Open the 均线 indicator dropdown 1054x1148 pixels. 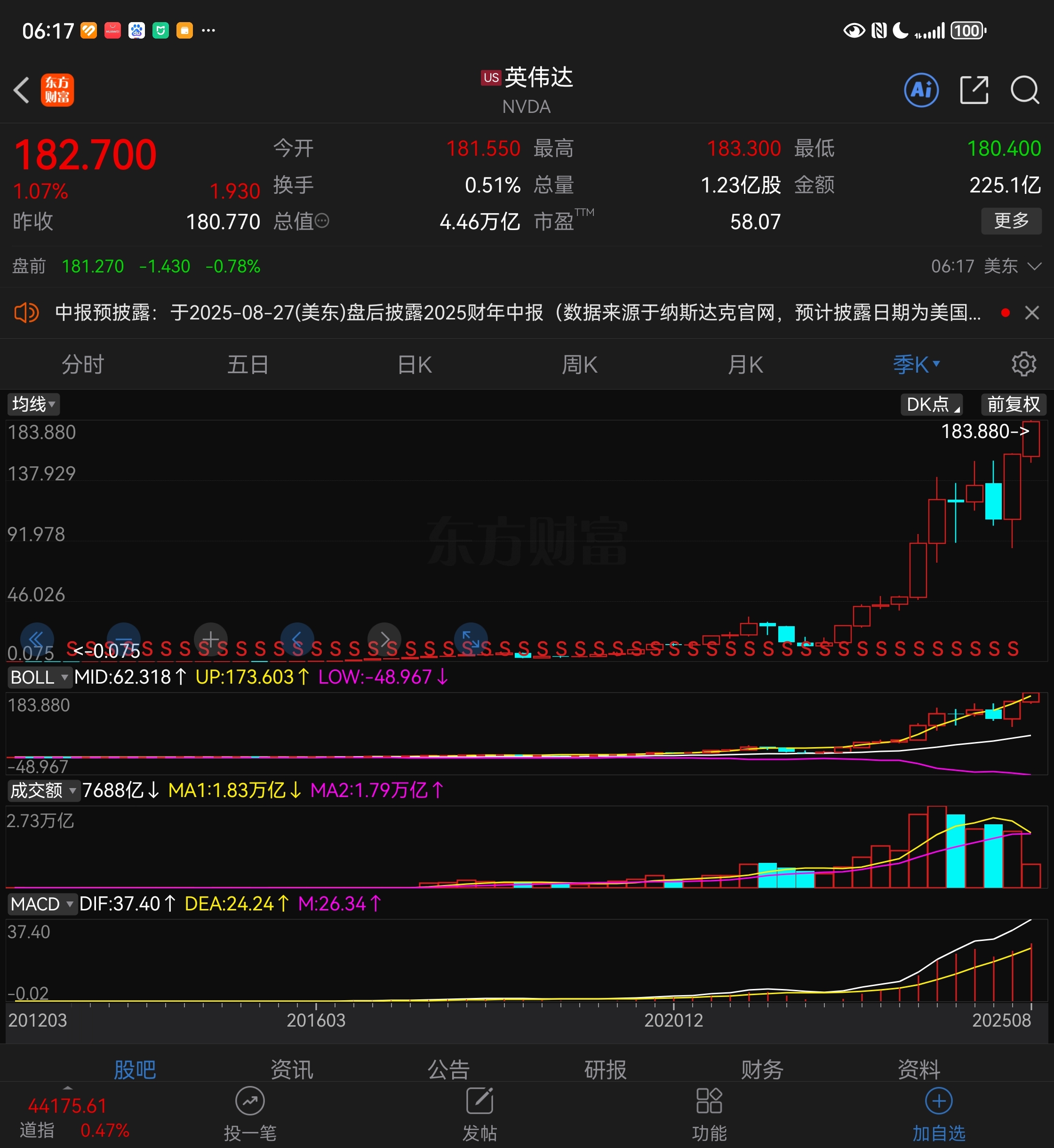click(34, 404)
